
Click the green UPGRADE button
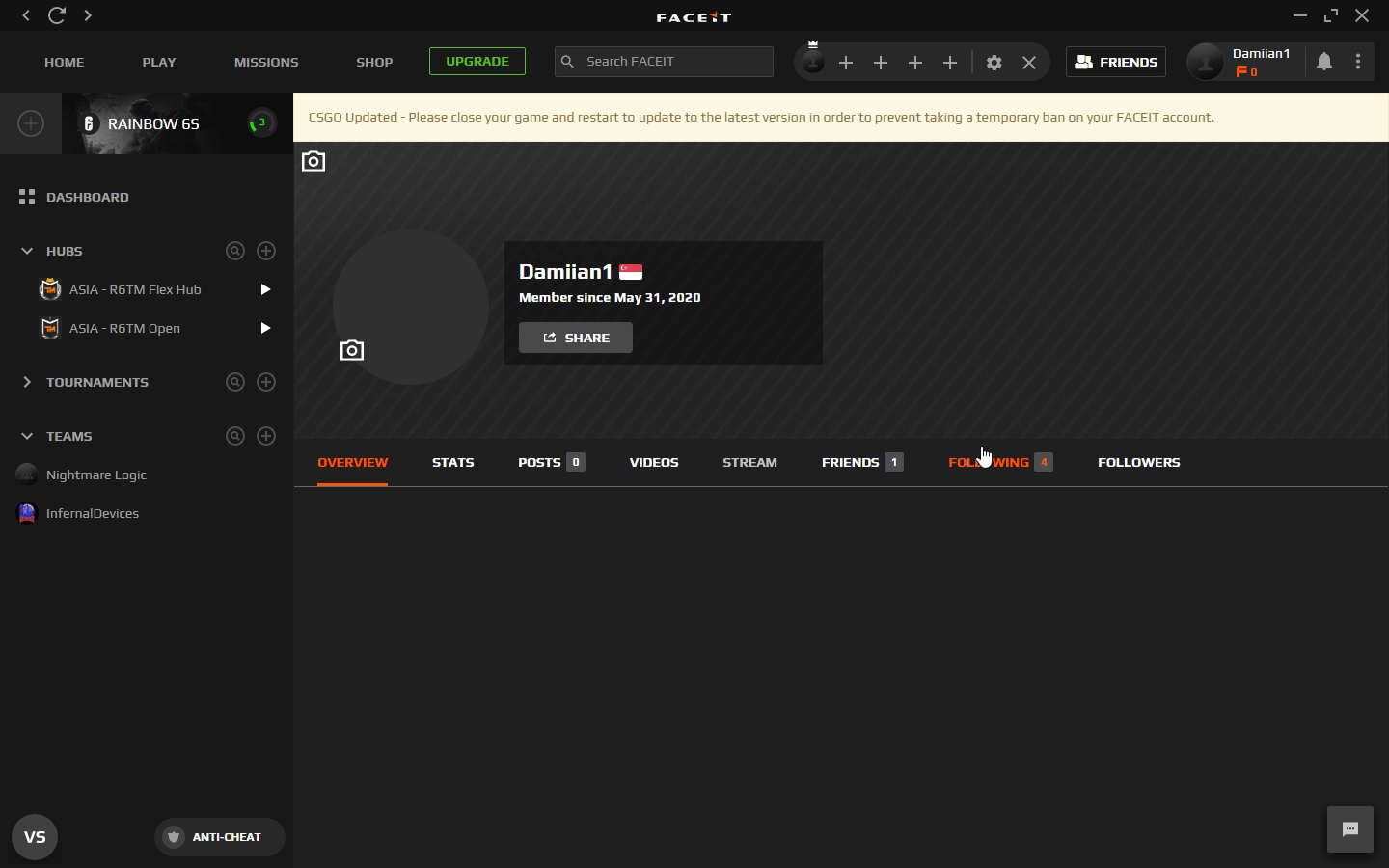point(477,61)
